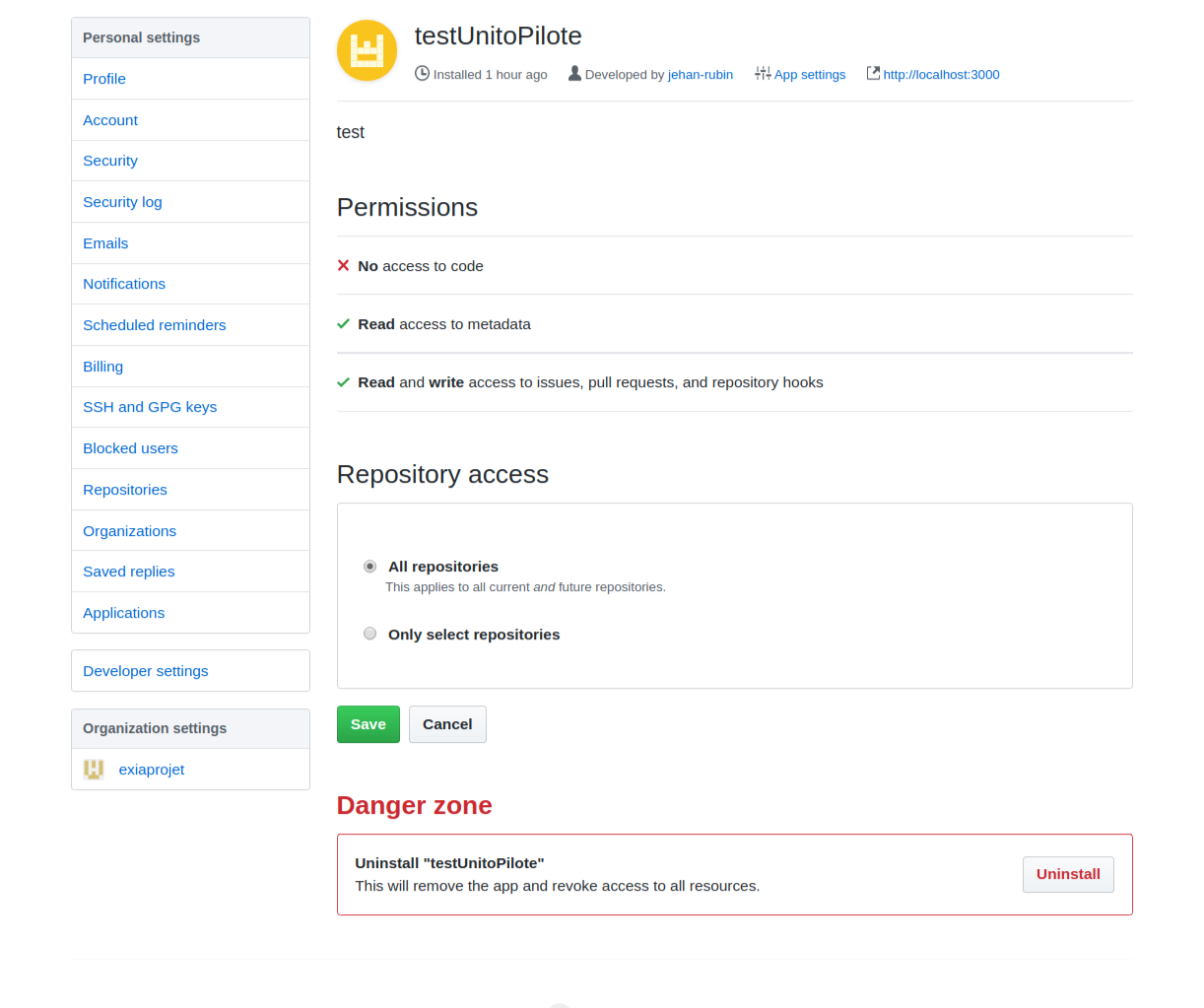Click the No access to code text
Screen dimensions: 1204x1008
[x=421, y=266]
